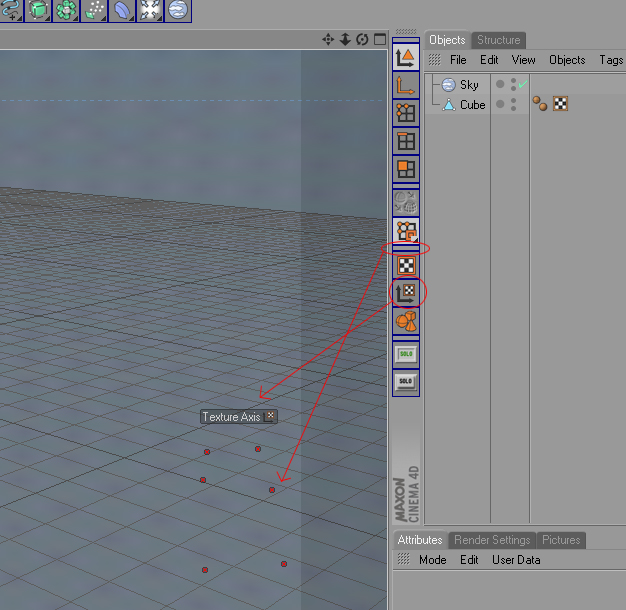
Task: Open the Objects manager View menu
Action: [523, 60]
